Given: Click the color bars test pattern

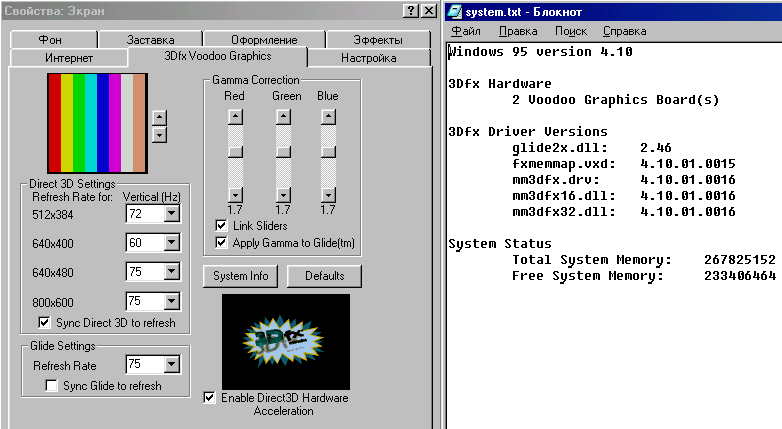Looking at the screenshot, I should point(97,123).
